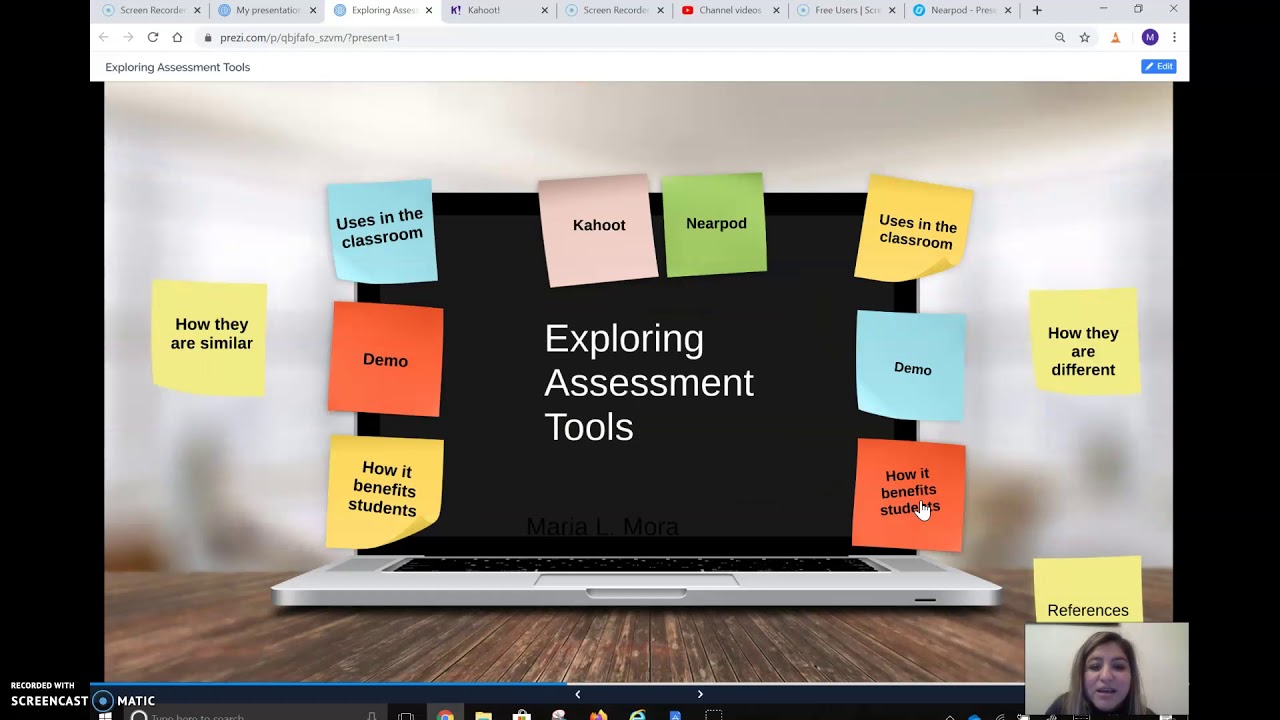
Task: Switch to the My presentations tab
Action: click(267, 10)
